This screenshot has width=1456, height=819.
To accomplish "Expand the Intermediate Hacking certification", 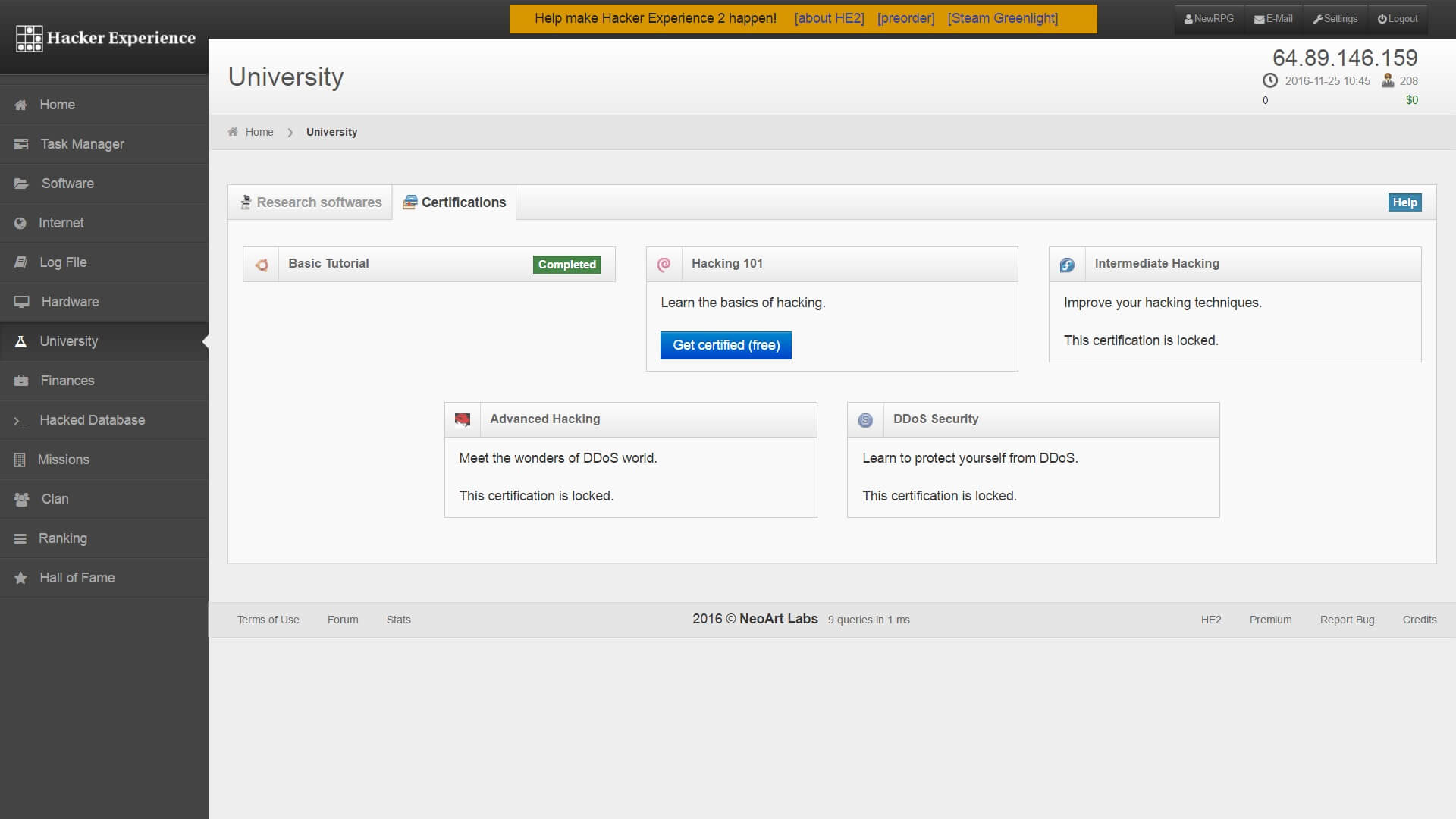I will coord(1157,263).
